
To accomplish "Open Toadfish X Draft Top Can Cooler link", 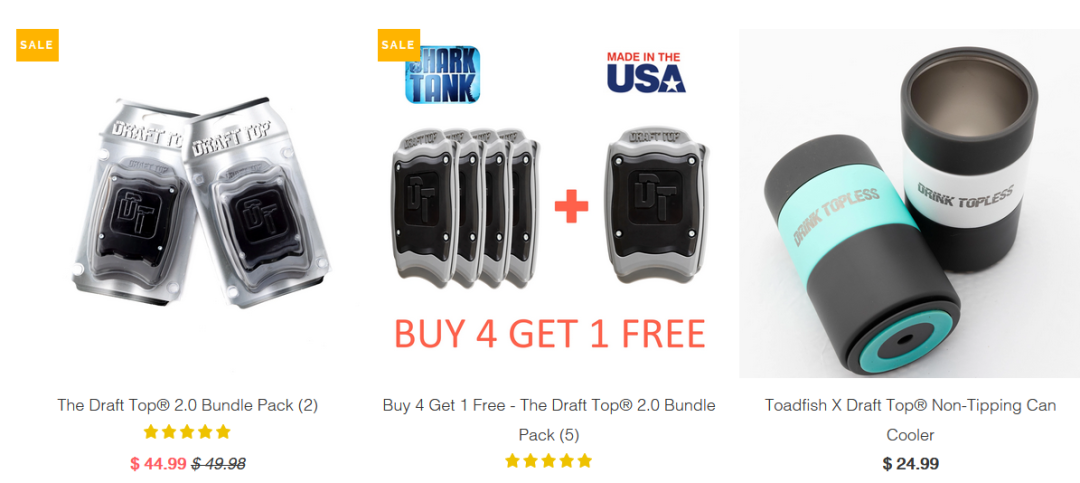I will [910, 420].
